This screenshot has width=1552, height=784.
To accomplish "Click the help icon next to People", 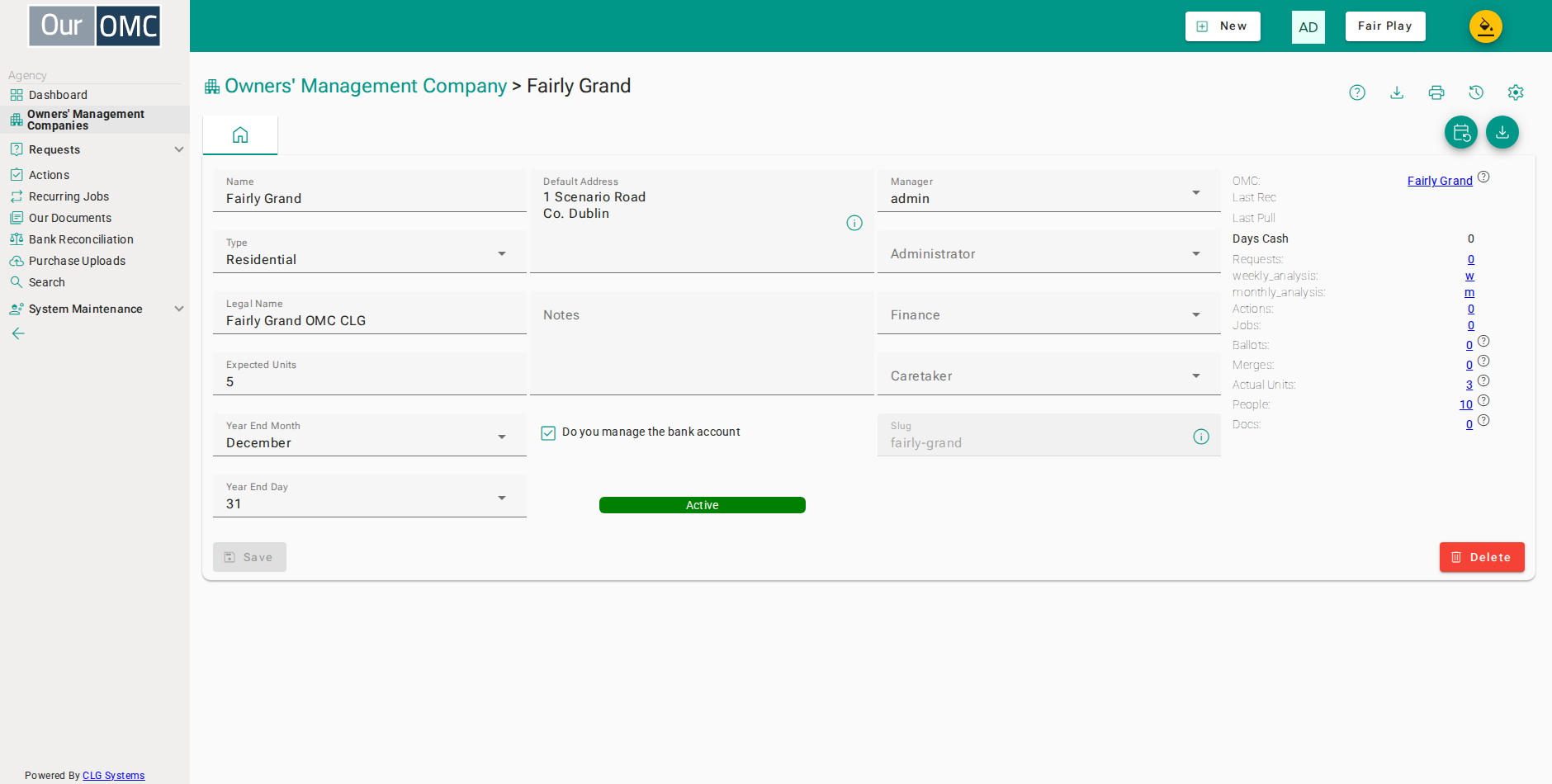I will coord(1483,400).
